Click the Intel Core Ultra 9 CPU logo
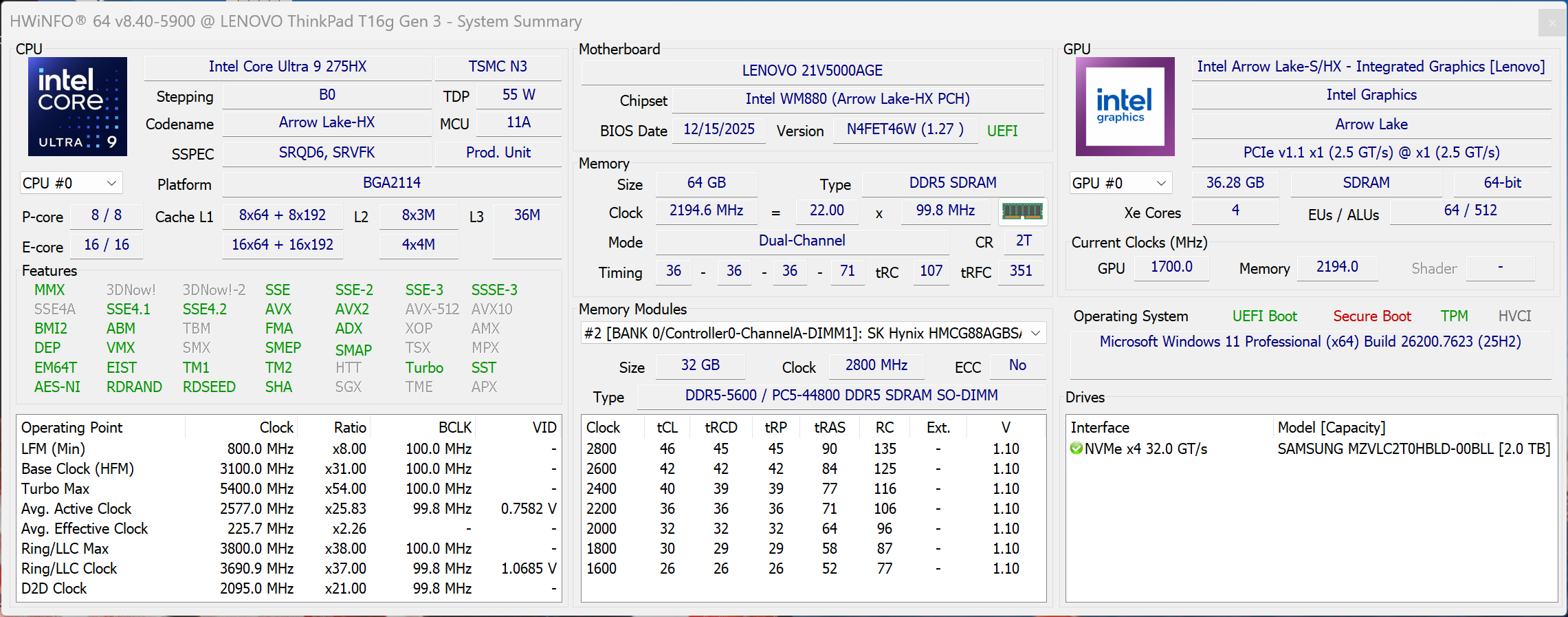The height and width of the screenshot is (617, 1568). (x=77, y=107)
